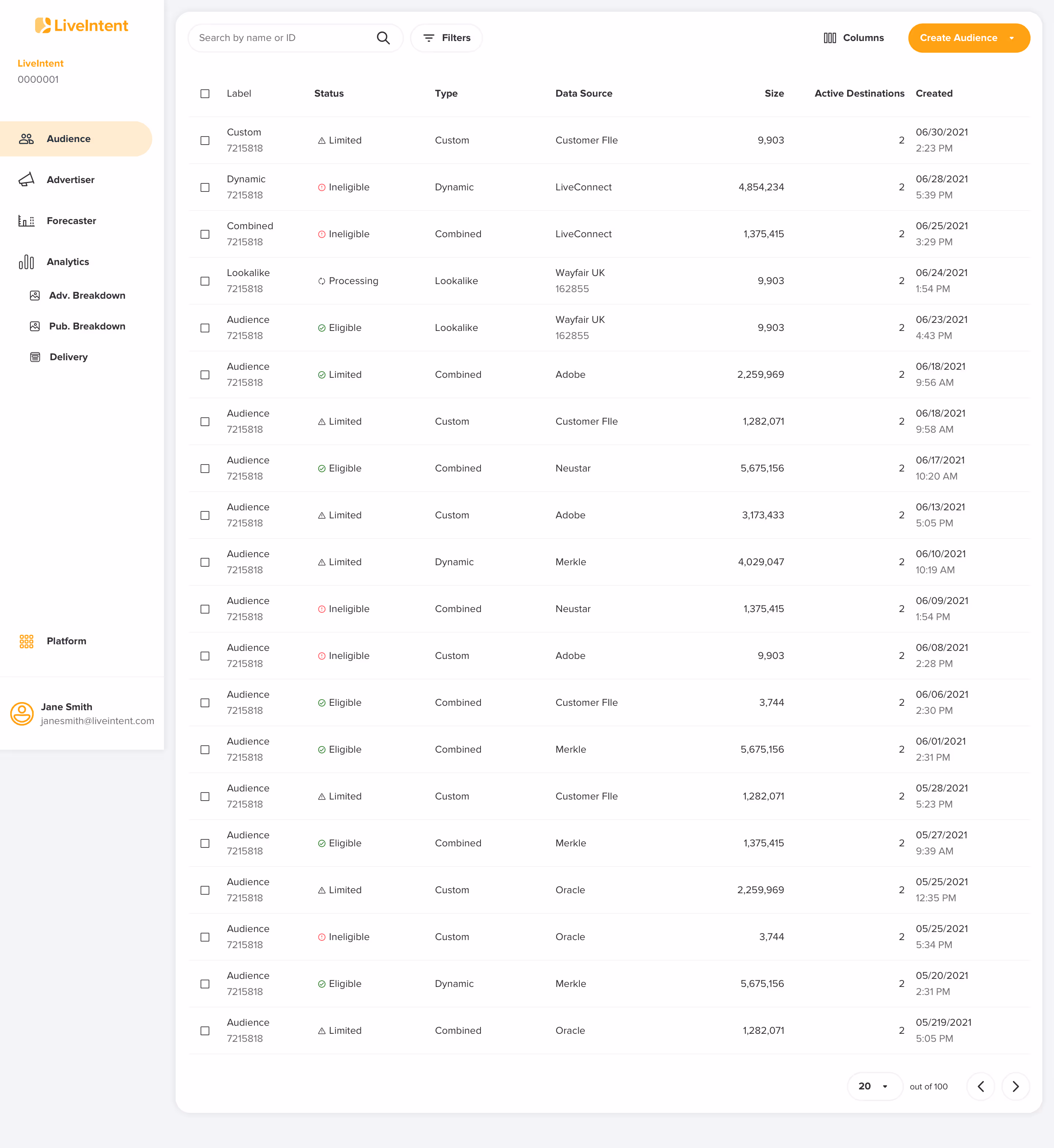Check the Combined 06/25/2021 row checkbox
This screenshot has height=1148, width=1054.
pos(205,234)
